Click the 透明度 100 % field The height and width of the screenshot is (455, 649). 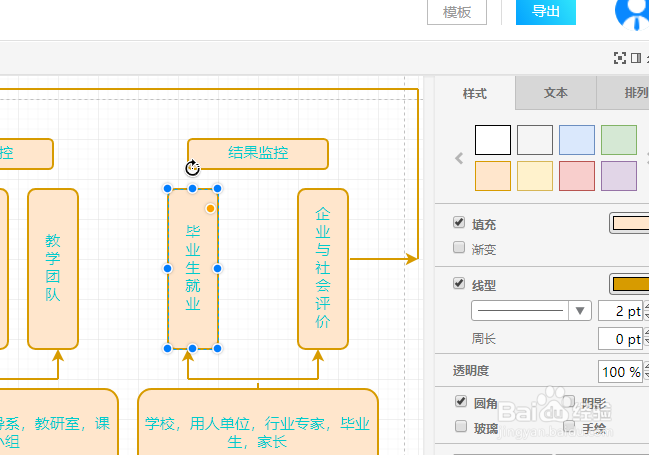620,371
